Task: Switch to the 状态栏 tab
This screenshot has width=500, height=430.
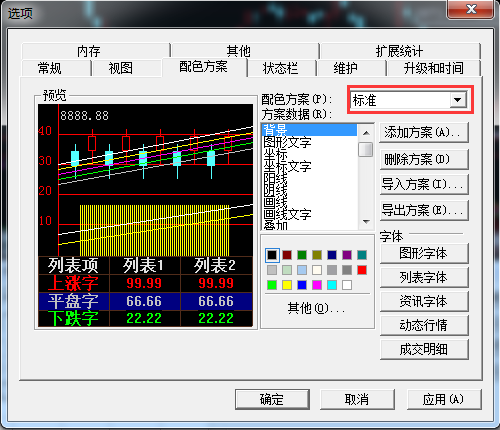Action: (x=282, y=68)
